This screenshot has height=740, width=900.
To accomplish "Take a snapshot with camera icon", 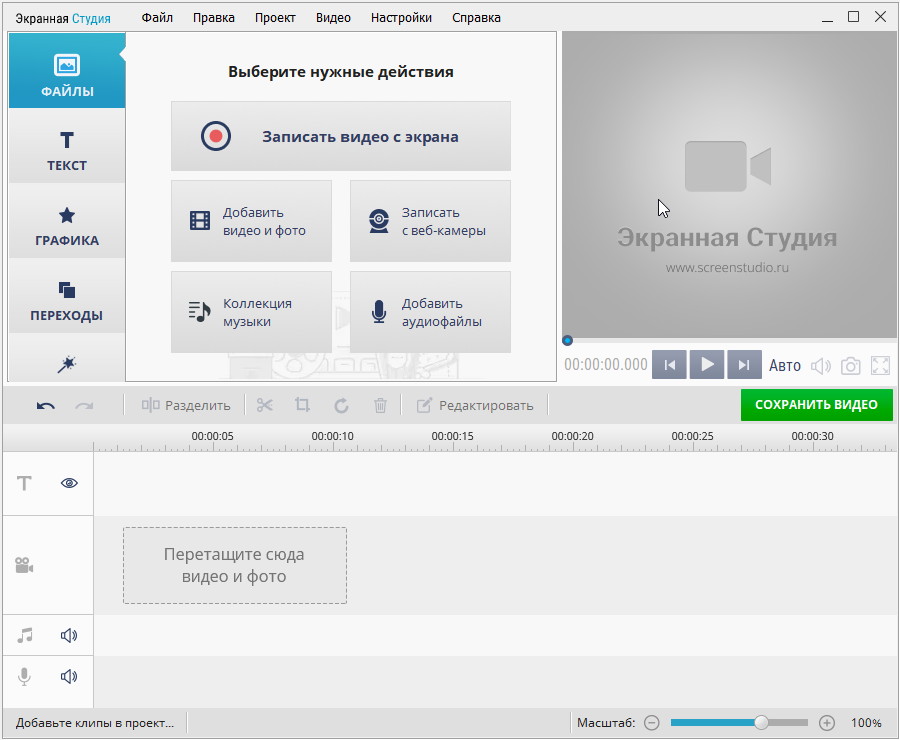I will point(851,366).
